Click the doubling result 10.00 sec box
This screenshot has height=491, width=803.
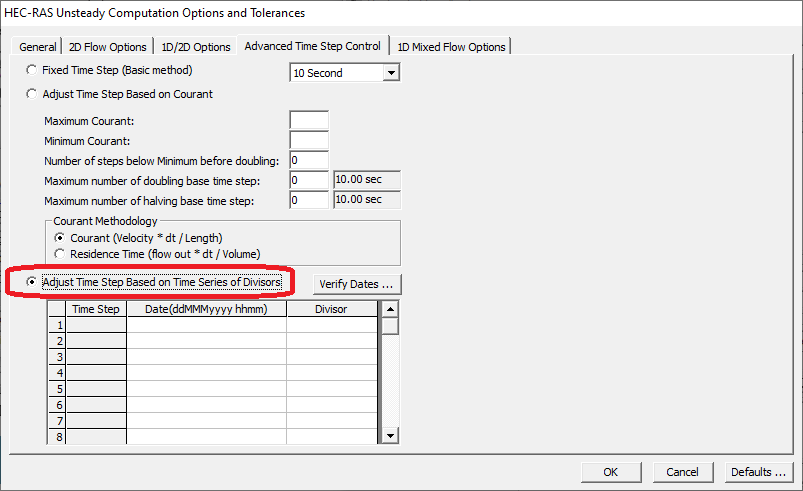click(x=367, y=180)
